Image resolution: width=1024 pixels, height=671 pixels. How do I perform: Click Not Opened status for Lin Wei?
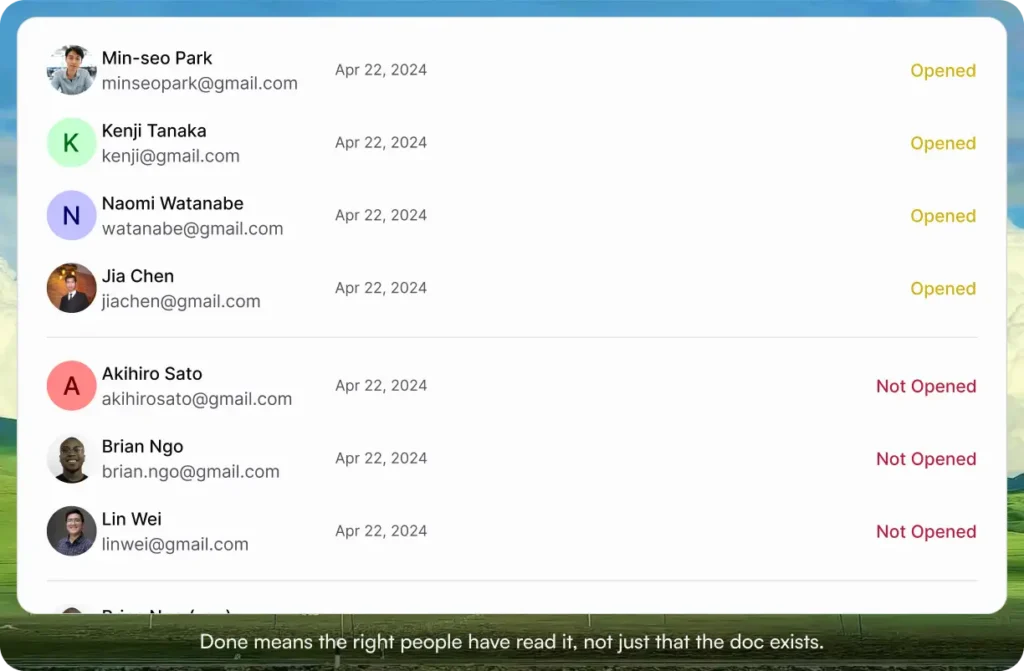tap(926, 532)
